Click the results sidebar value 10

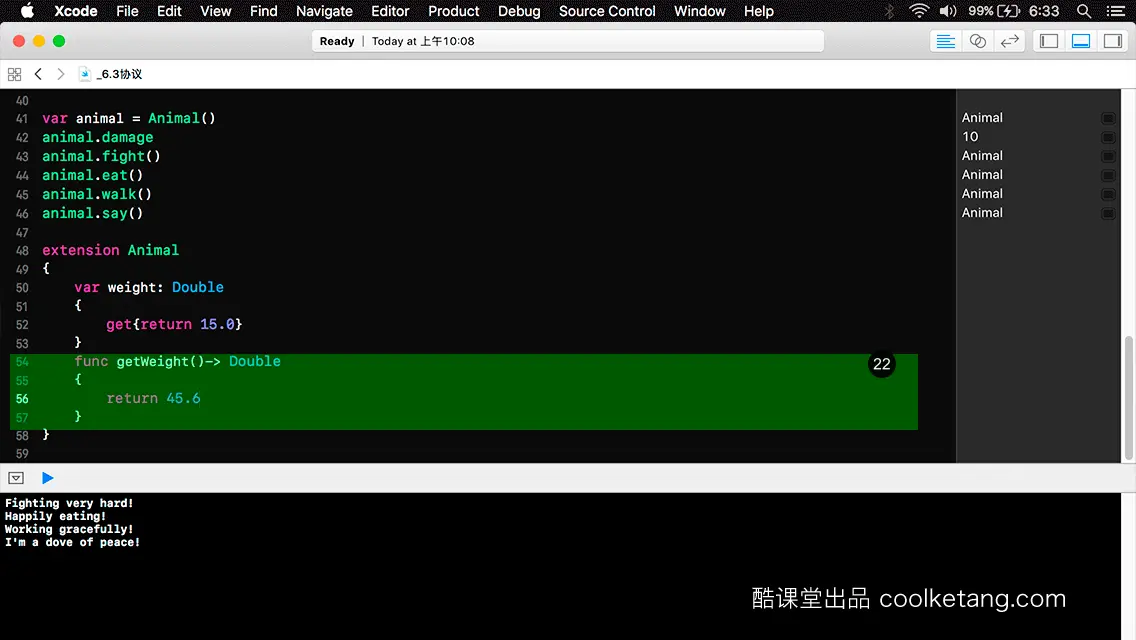(970, 136)
